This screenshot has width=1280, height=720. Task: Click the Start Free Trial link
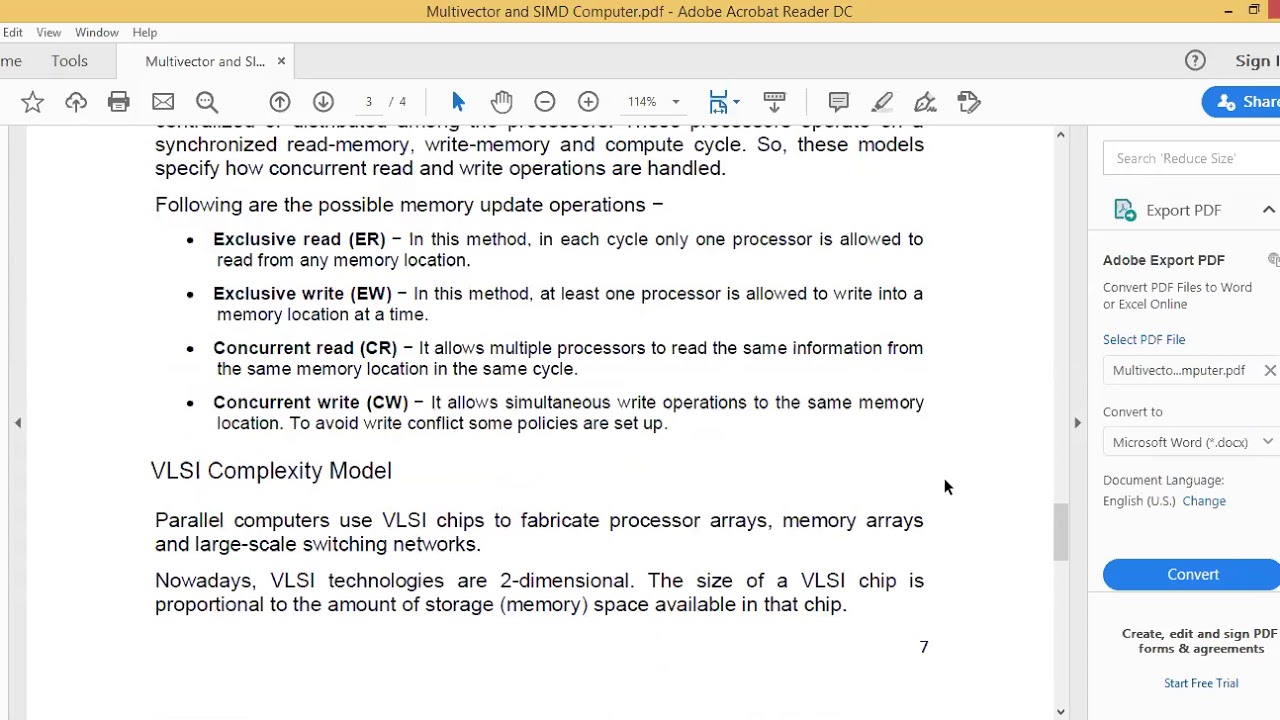1201,683
